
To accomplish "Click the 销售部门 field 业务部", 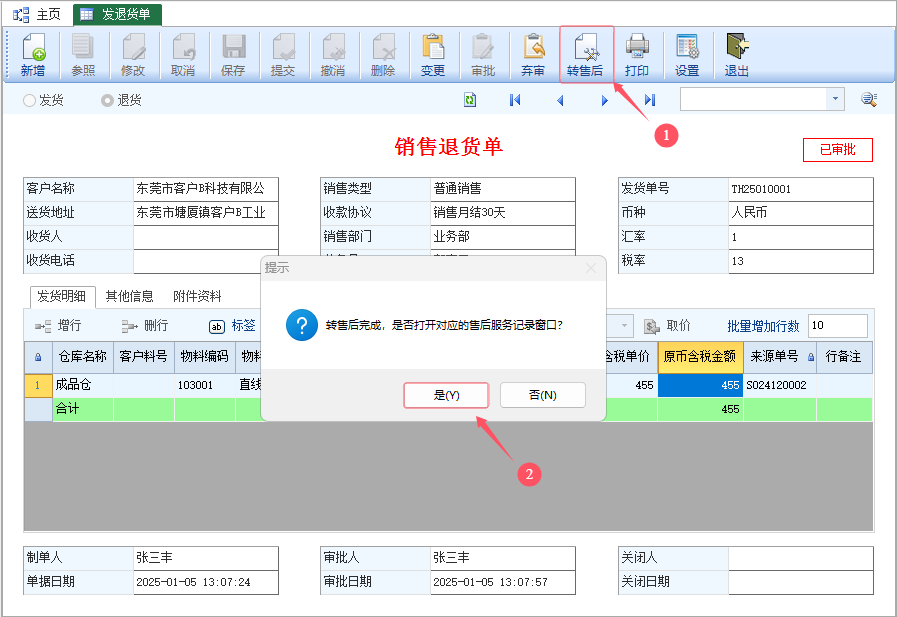I will (x=503, y=237).
